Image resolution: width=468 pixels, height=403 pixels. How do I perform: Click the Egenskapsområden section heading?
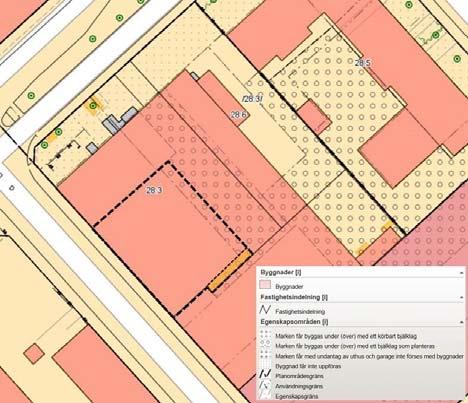291,322
